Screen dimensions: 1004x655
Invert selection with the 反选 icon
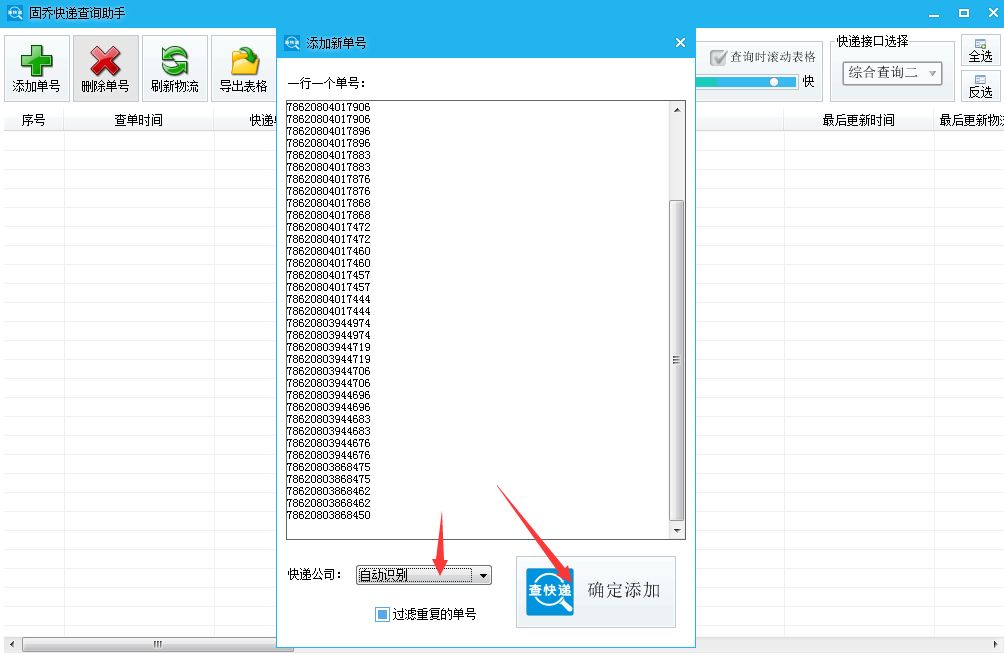(981, 89)
